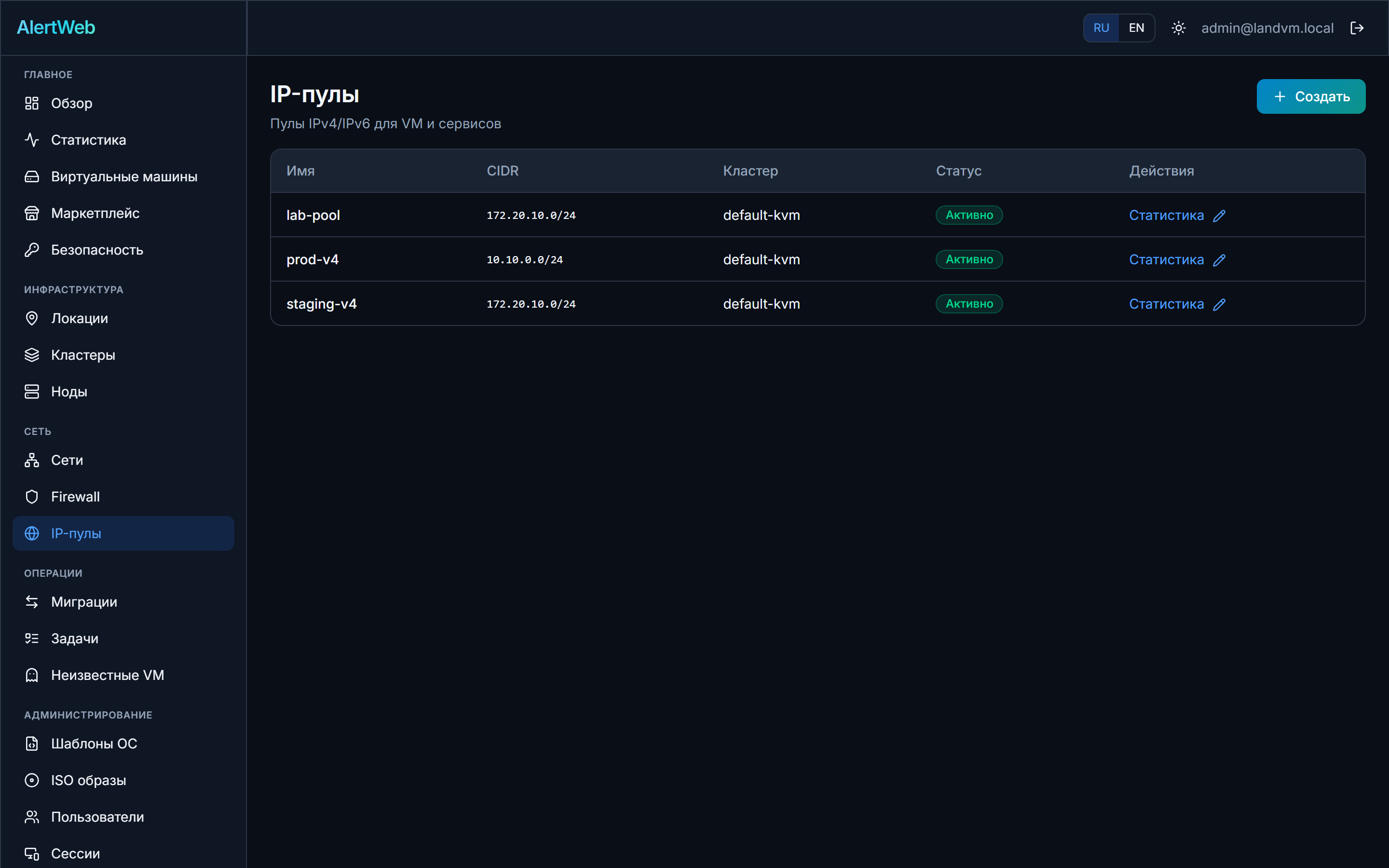The height and width of the screenshot is (868, 1389).
Task: Click the Миграции arrows icon
Action: click(31, 602)
